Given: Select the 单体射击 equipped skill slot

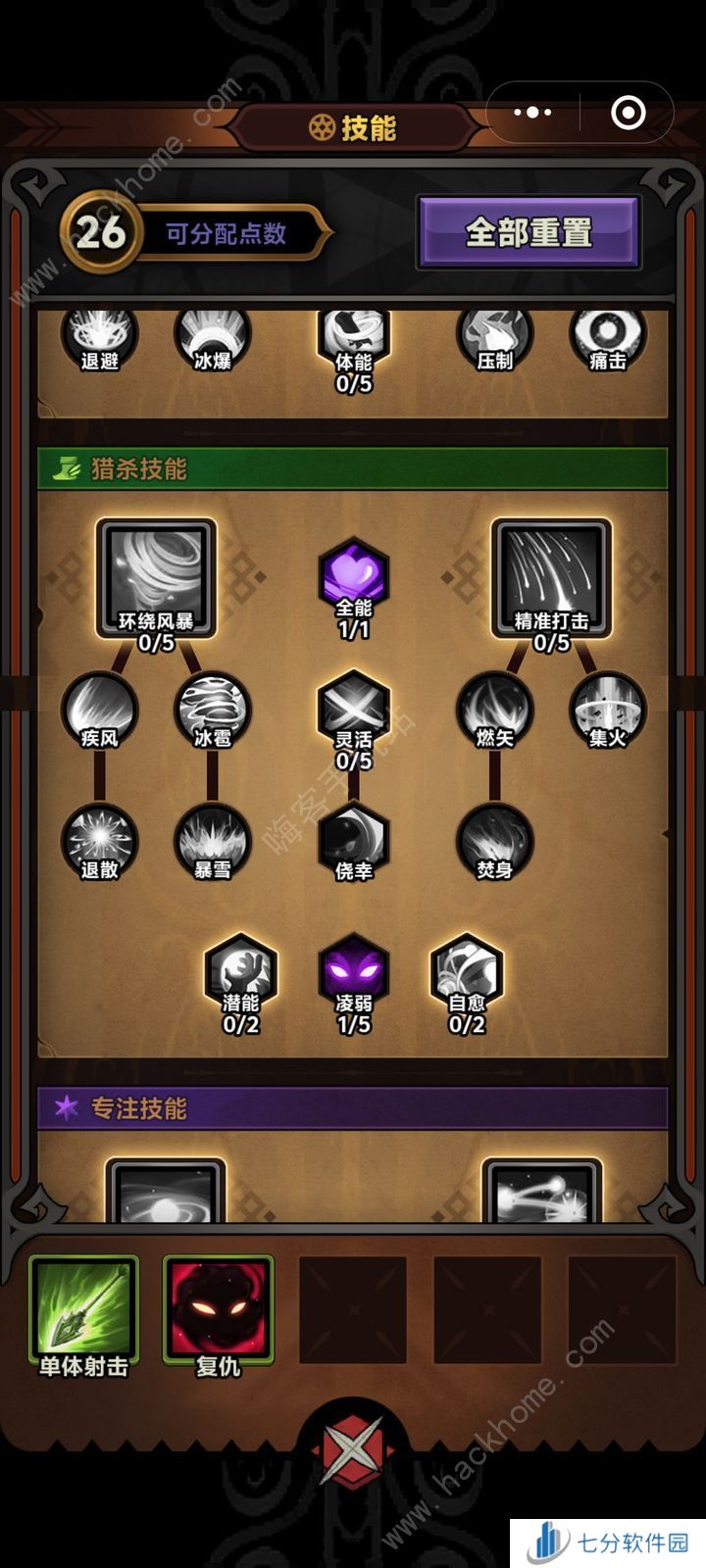Looking at the screenshot, I should (x=83, y=1310).
